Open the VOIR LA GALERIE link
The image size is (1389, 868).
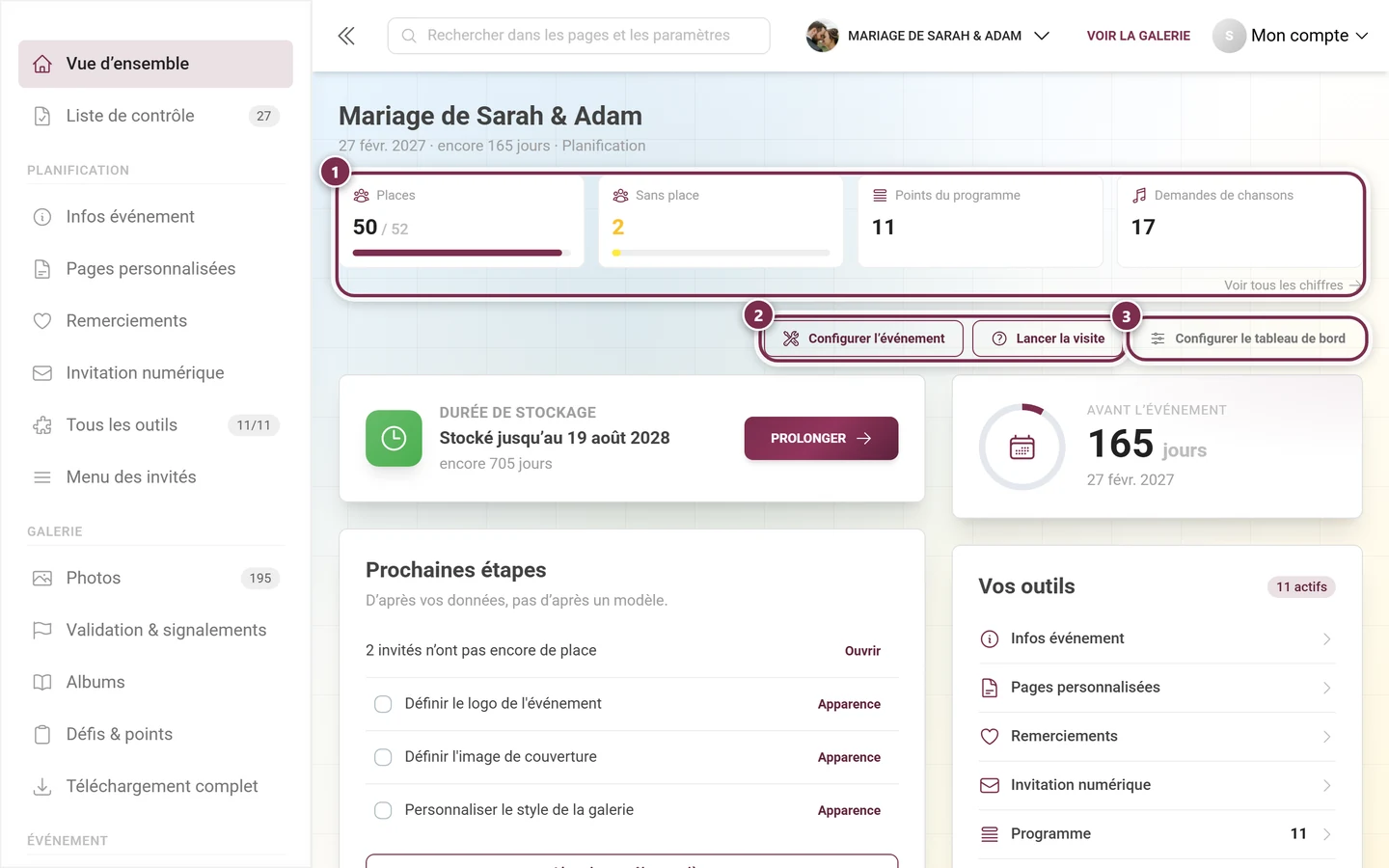pyautogui.click(x=1138, y=36)
